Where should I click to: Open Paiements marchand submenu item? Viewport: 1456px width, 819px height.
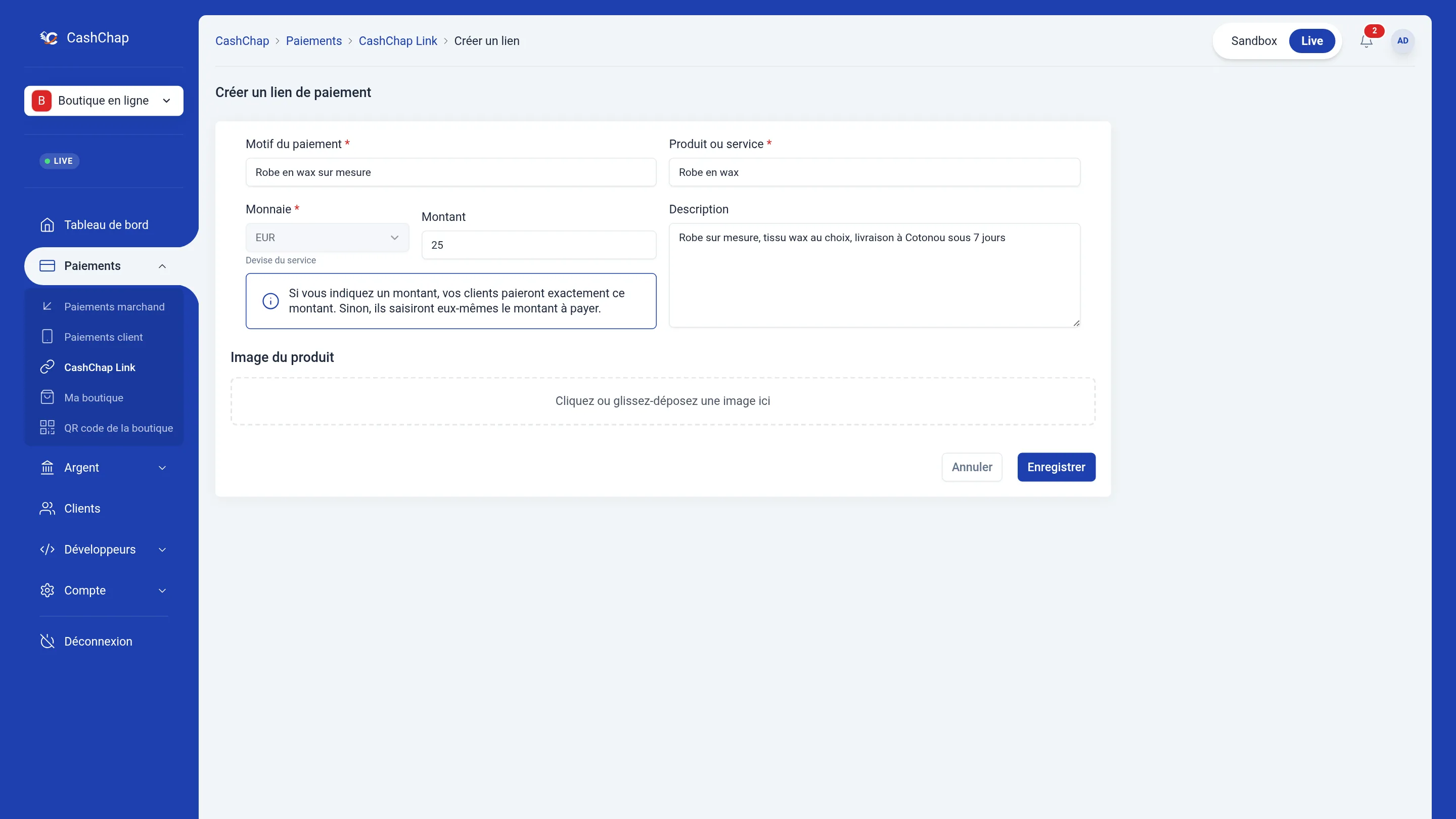pyautogui.click(x=104, y=306)
